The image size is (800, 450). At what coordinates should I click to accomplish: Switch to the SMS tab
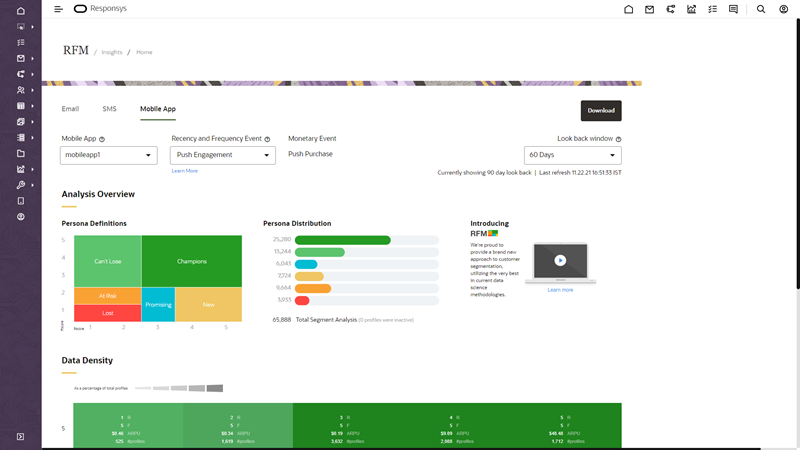pyautogui.click(x=109, y=109)
